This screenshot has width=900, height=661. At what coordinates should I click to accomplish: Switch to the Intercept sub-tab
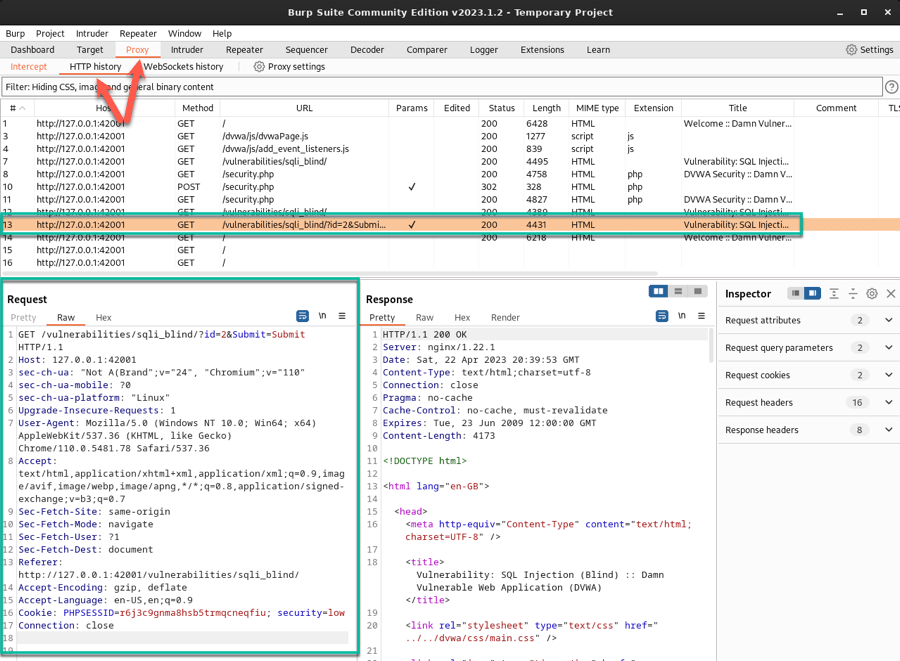pyautogui.click(x=29, y=67)
